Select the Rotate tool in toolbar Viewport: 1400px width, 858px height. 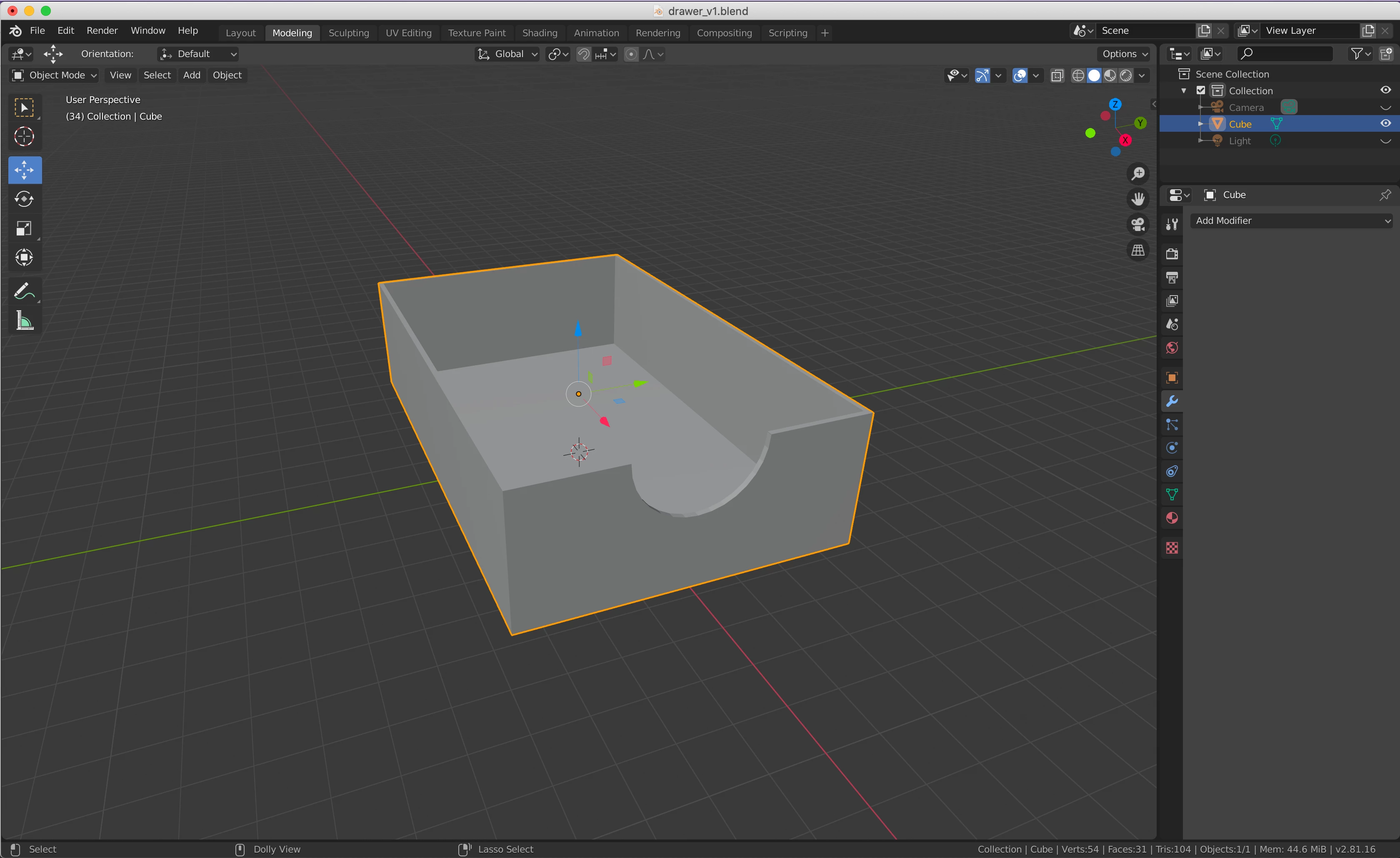tap(25, 199)
